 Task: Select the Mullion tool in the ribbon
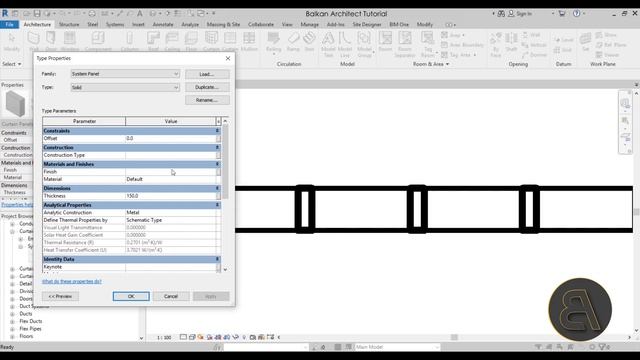[249, 42]
